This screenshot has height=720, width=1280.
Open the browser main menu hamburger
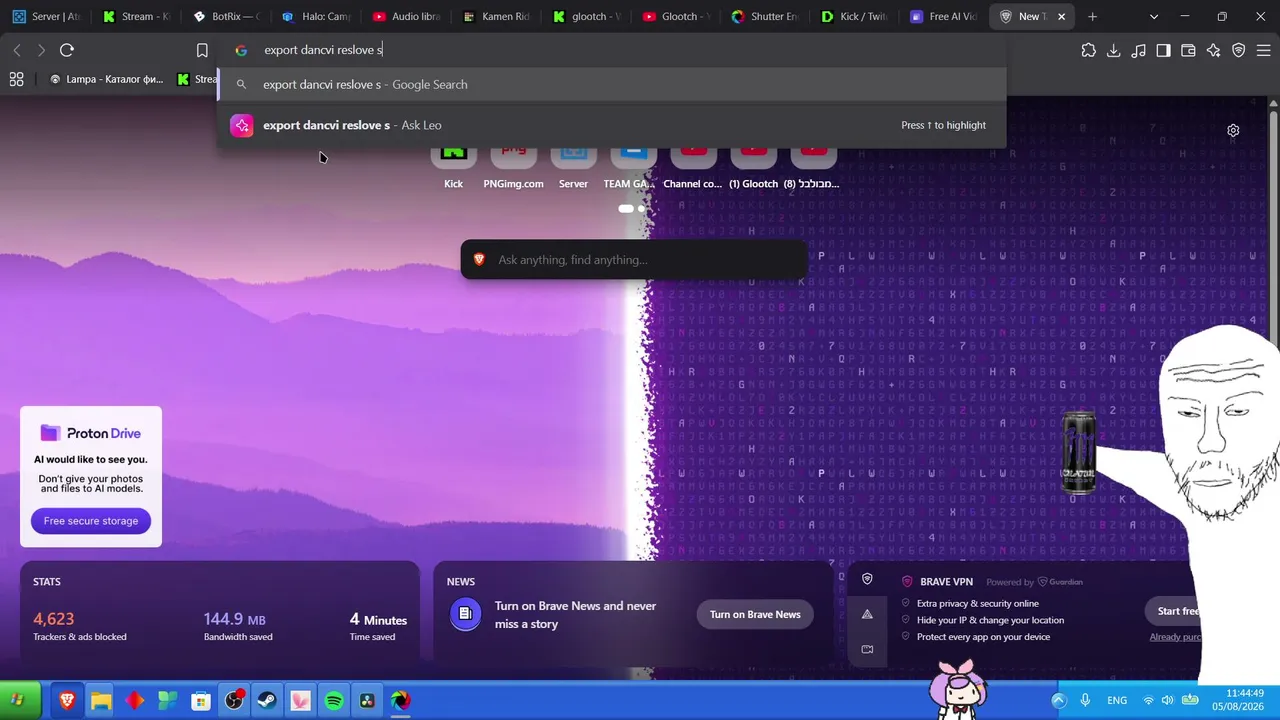pyautogui.click(x=1263, y=50)
